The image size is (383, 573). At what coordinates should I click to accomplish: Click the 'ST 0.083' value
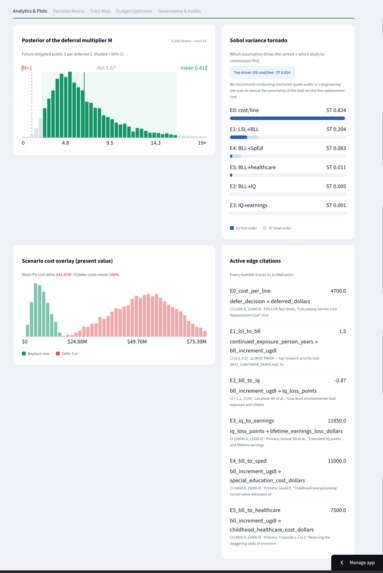tap(336, 148)
